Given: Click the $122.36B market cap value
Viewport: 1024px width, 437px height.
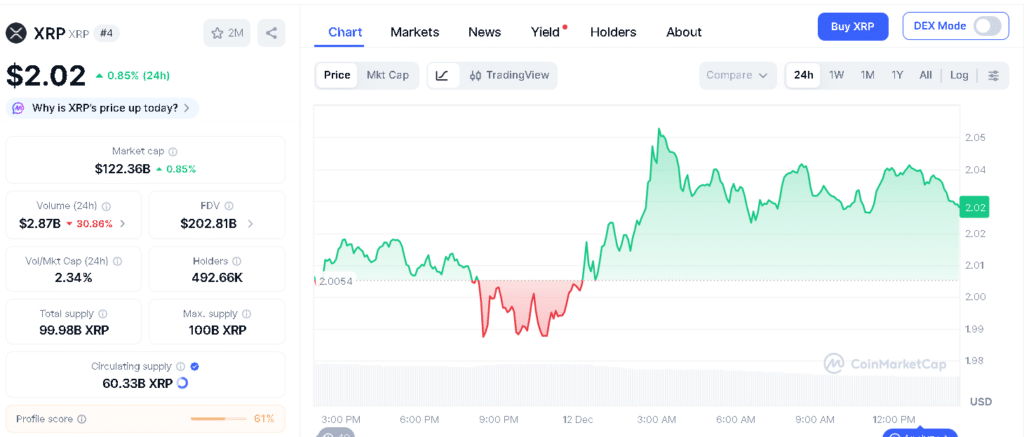Looking at the screenshot, I should tap(122, 169).
